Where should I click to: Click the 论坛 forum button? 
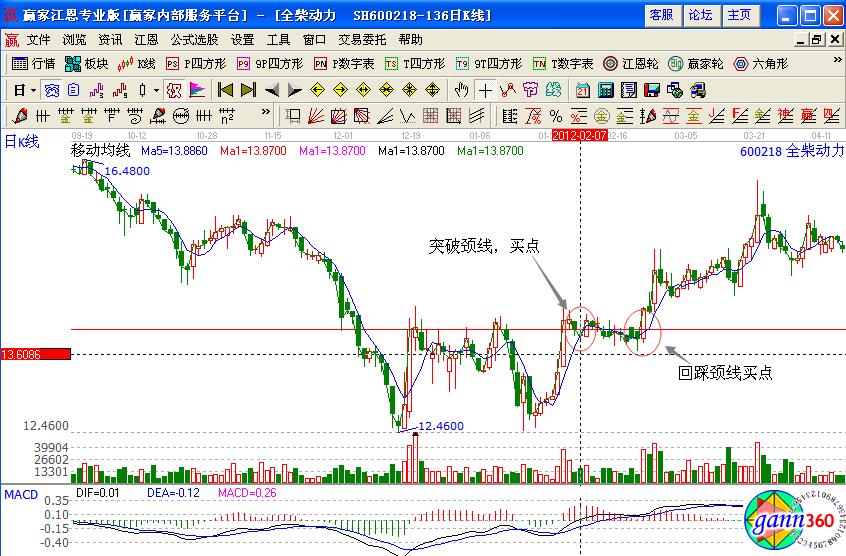(701, 15)
